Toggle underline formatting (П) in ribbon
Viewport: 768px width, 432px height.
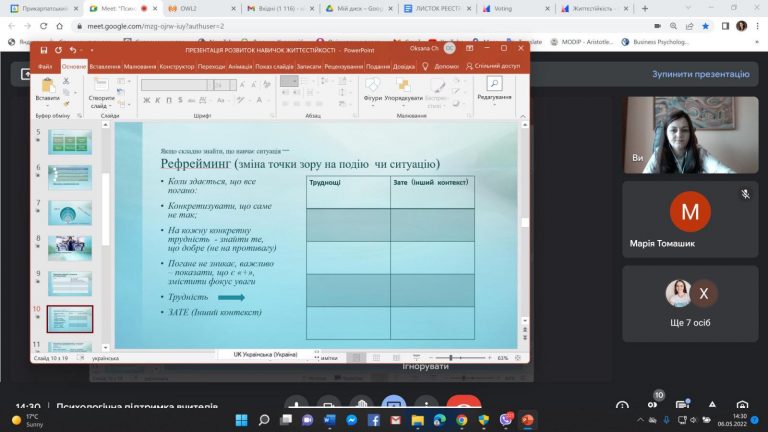[x=170, y=101]
